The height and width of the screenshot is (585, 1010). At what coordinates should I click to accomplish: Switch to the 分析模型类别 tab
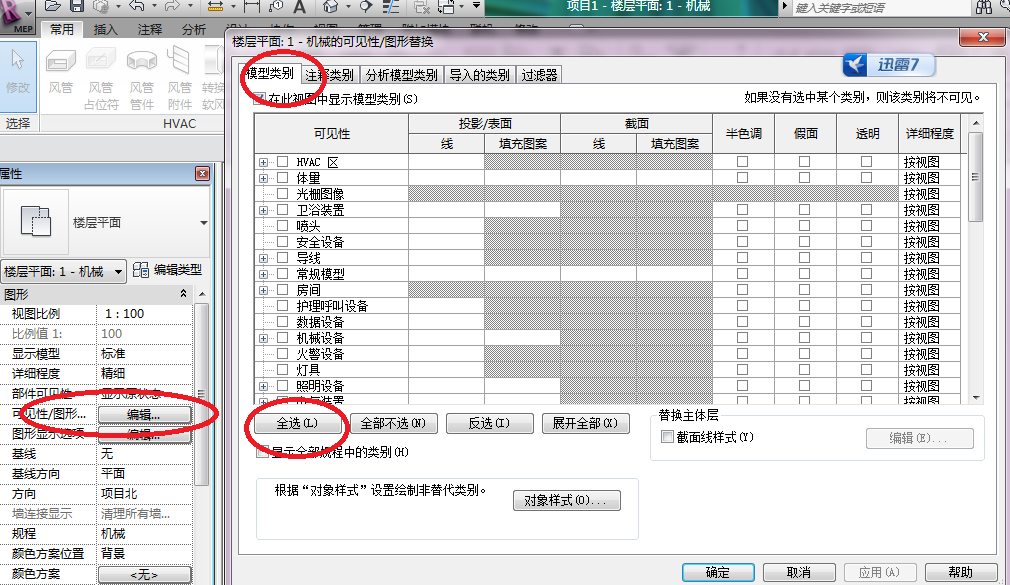(401, 75)
